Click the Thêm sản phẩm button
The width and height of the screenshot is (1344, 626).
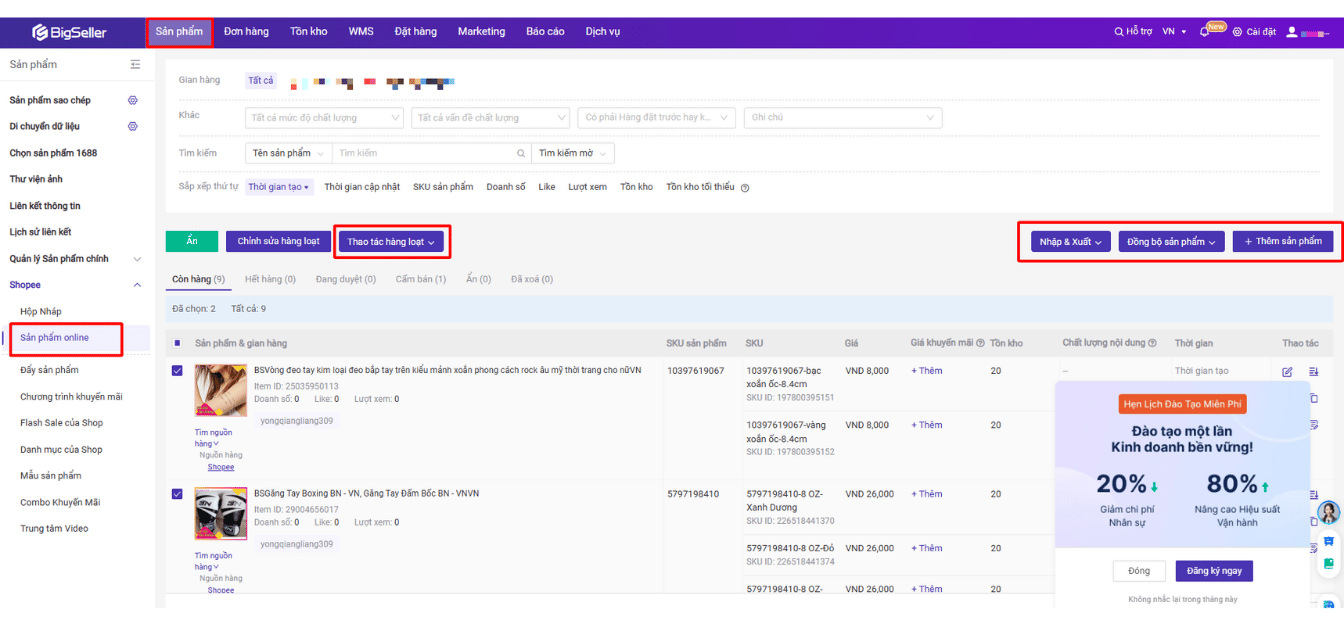pos(1282,242)
